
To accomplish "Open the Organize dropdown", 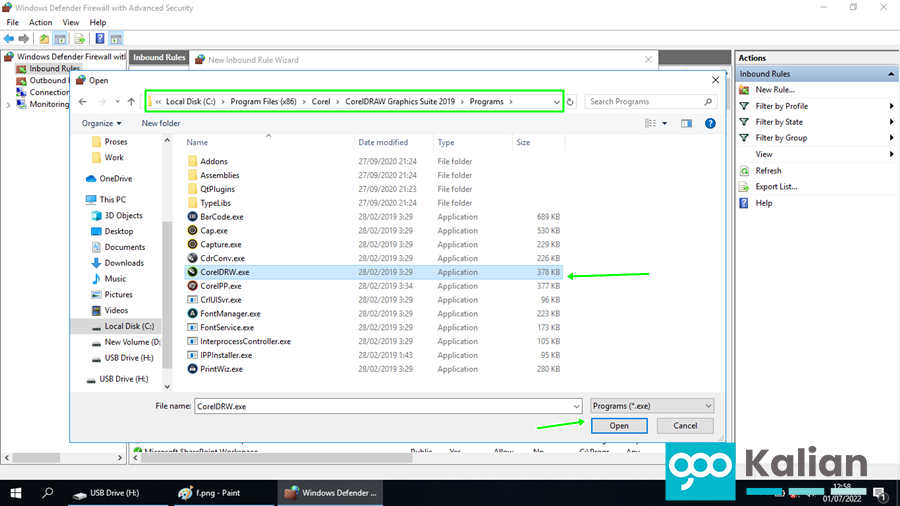I will click(102, 123).
